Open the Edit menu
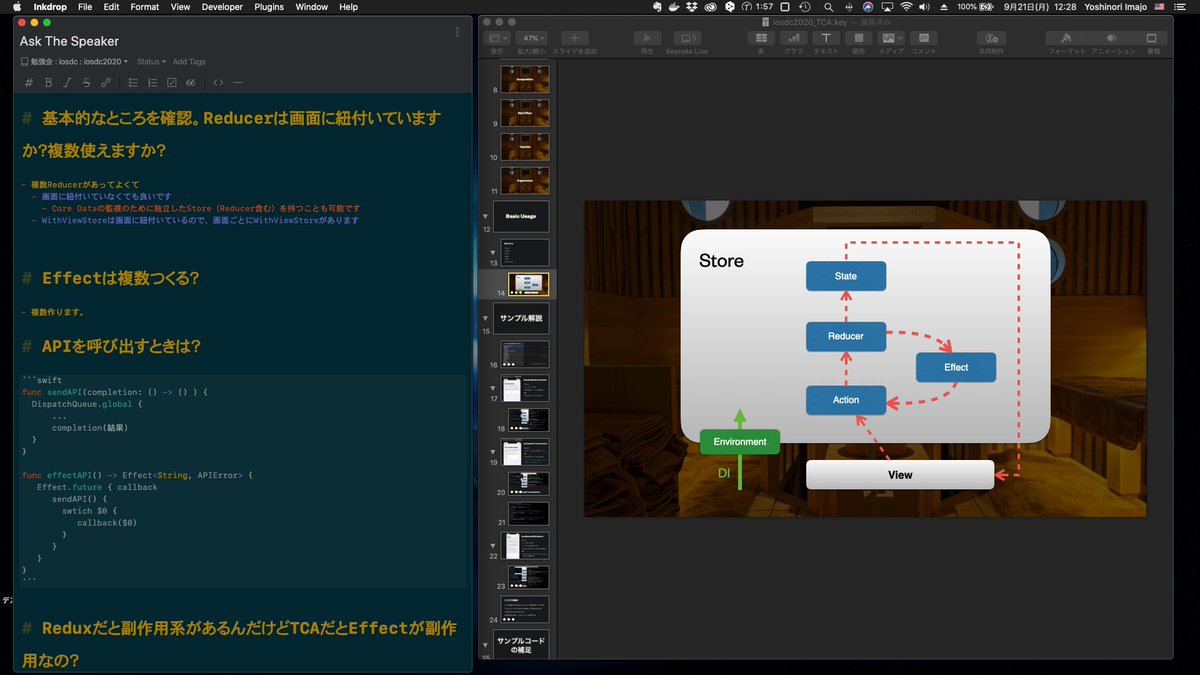The width and height of the screenshot is (1200, 675). (x=111, y=6)
